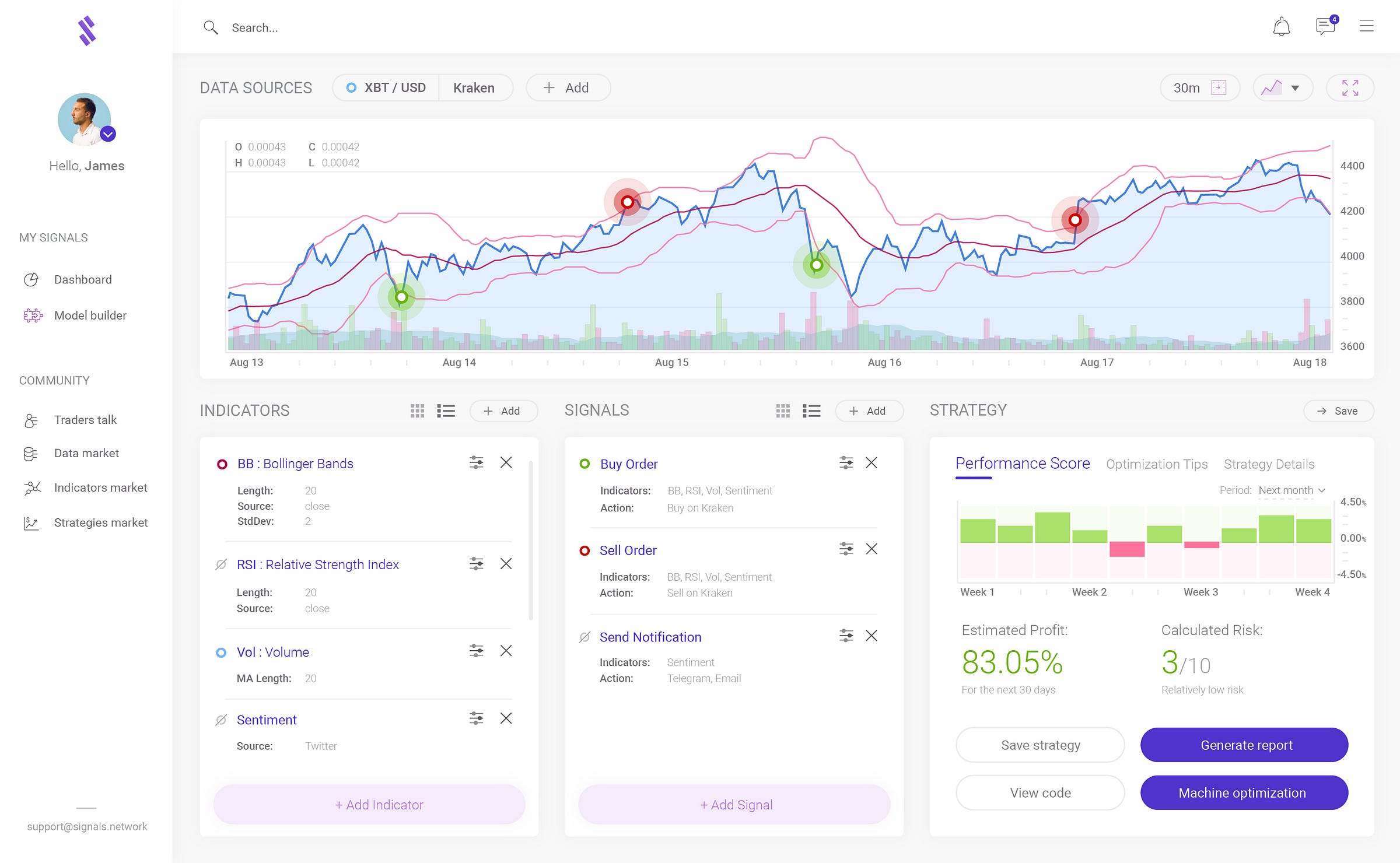Open the Strategy Details tab
Image resolution: width=1400 pixels, height=863 pixels.
[x=1269, y=464]
